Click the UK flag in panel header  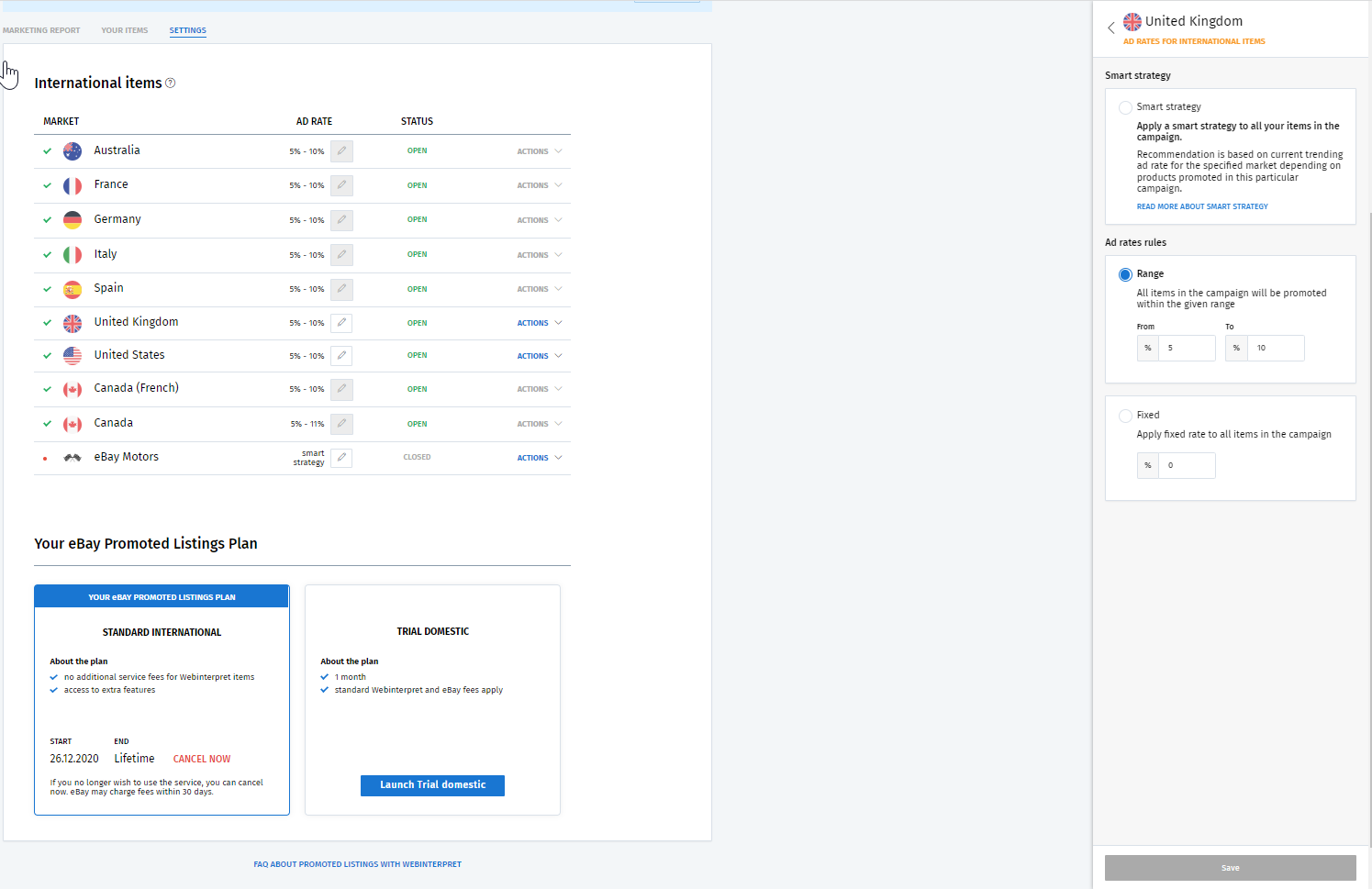tap(1132, 22)
